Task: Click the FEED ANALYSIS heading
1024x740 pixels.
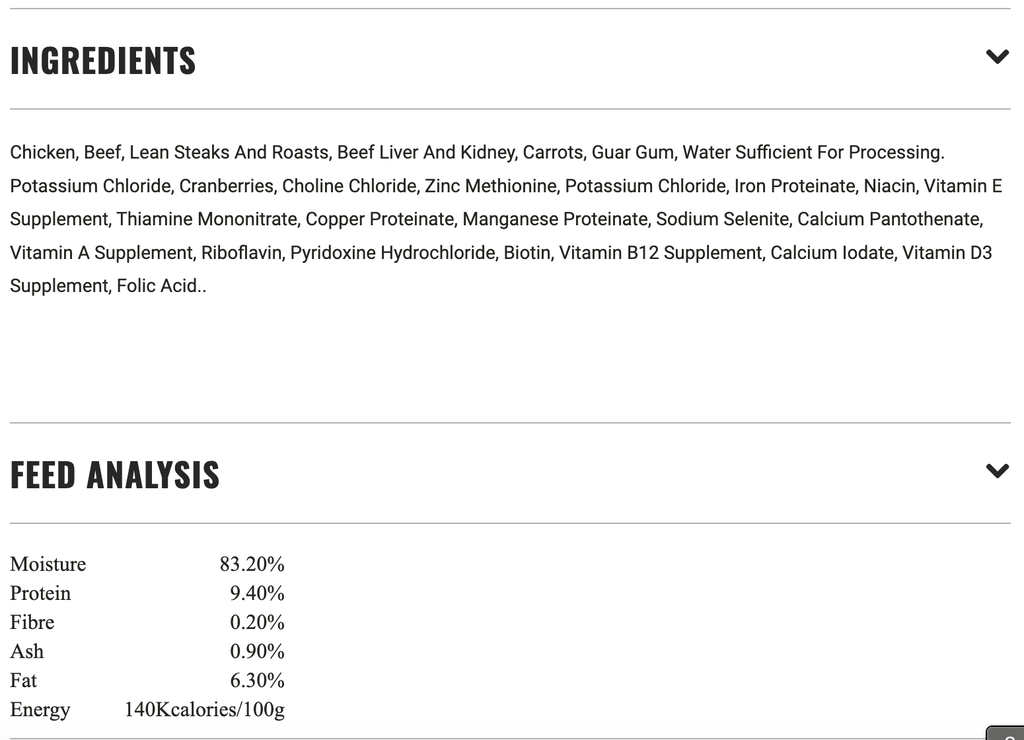Action: (x=114, y=474)
